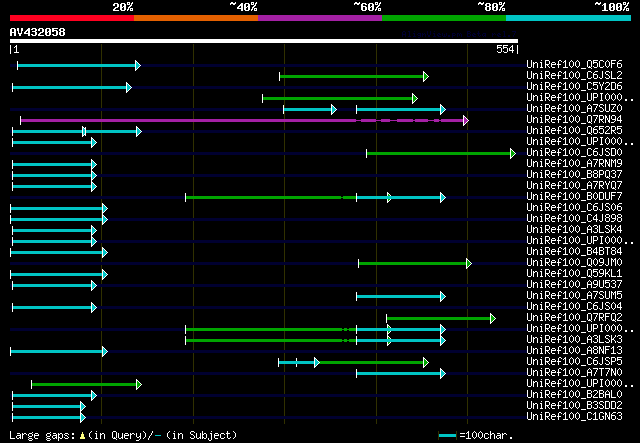Image resolution: width=640 pixels, height=443 pixels.
Task: Open the UniRef100_A7SUZ0 hit label
Action: pos(574,108)
